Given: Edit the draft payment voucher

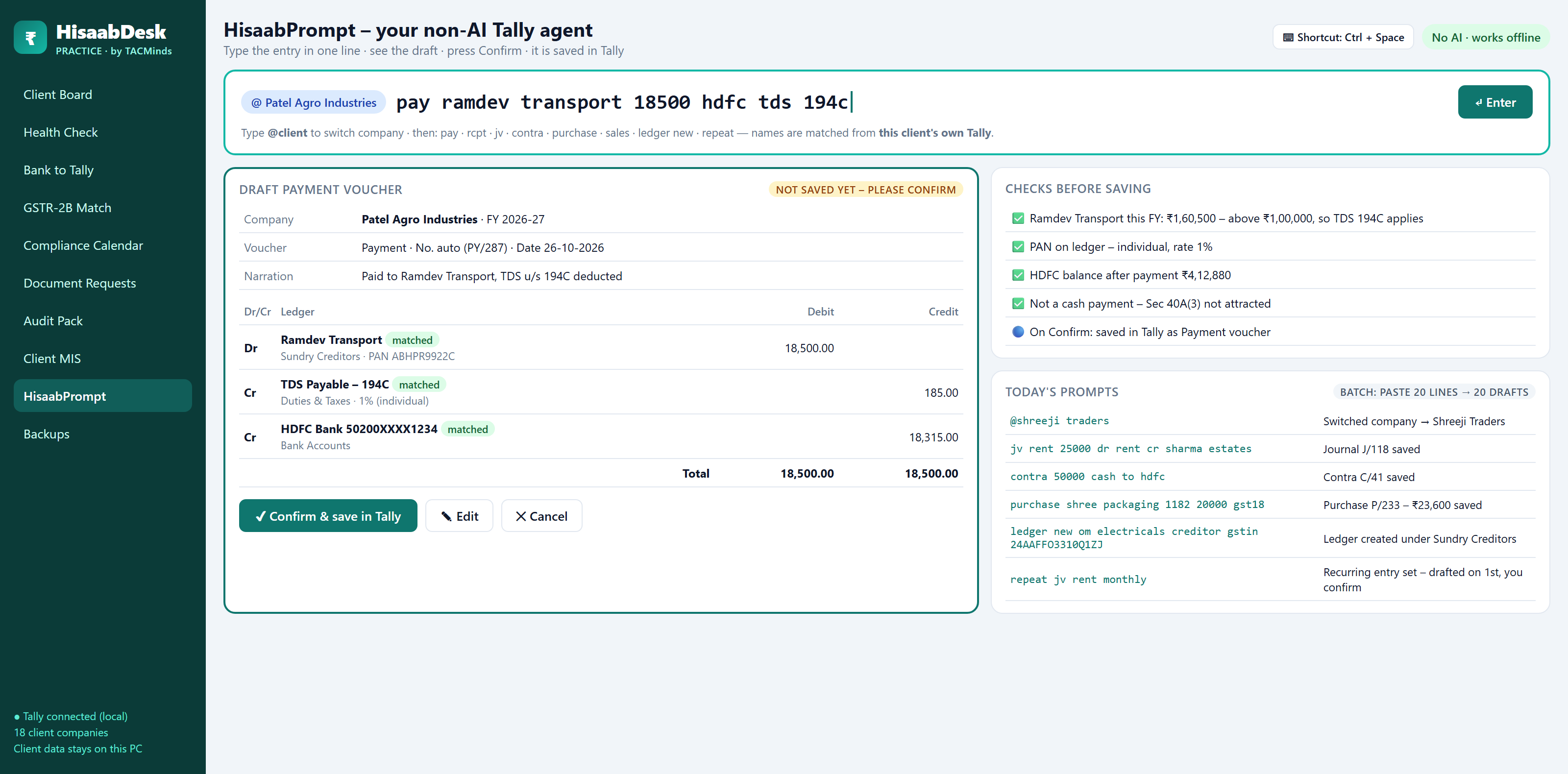Looking at the screenshot, I should click(x=459, y=515).
